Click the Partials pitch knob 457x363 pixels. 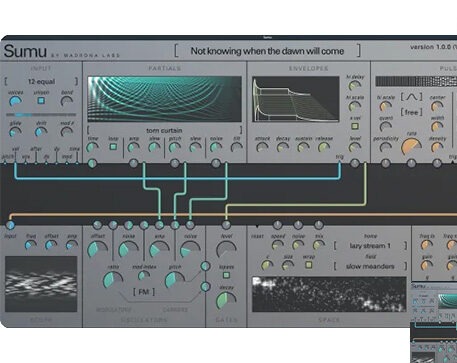(175, 147)
